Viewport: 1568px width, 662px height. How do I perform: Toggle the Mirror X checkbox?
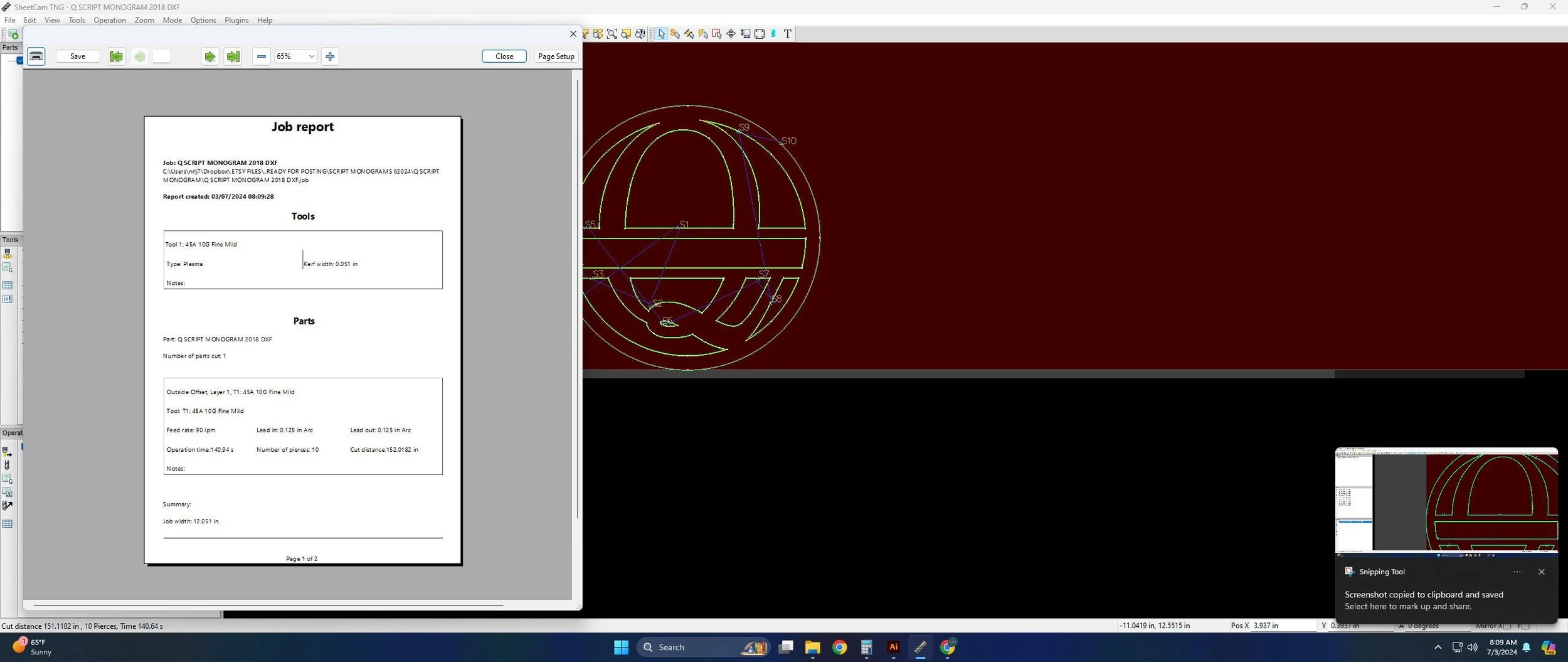[1507, 626]
